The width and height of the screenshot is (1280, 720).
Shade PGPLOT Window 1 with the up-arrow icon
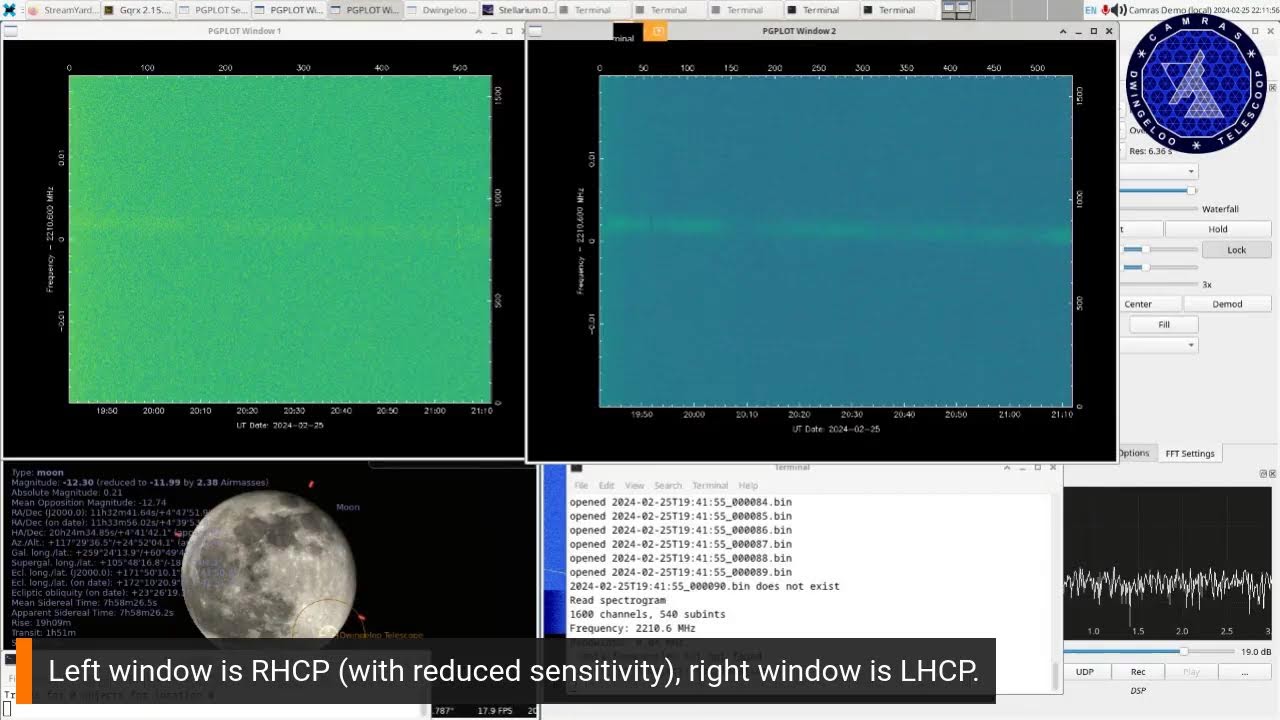[479, 31]
